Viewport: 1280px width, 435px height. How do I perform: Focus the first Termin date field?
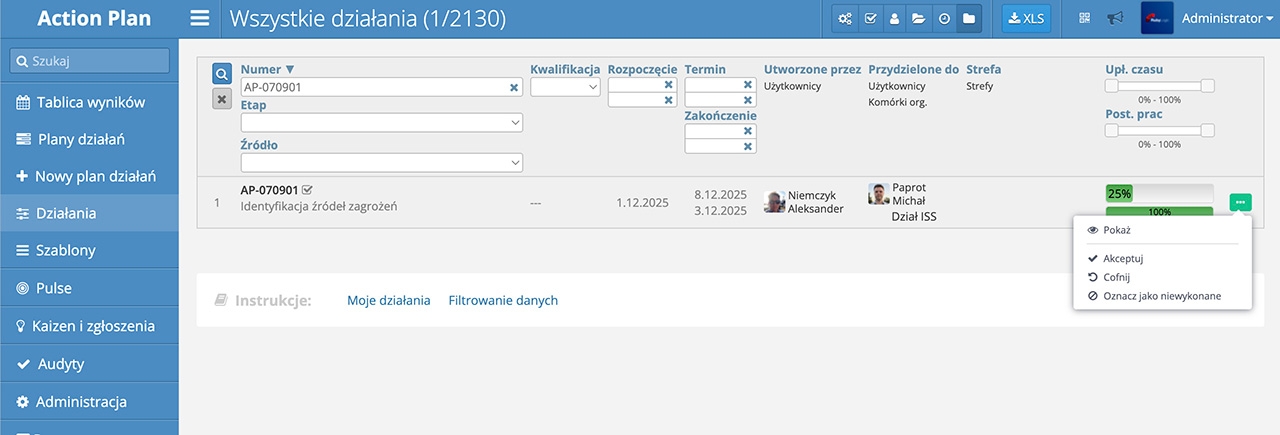[720, 85]
